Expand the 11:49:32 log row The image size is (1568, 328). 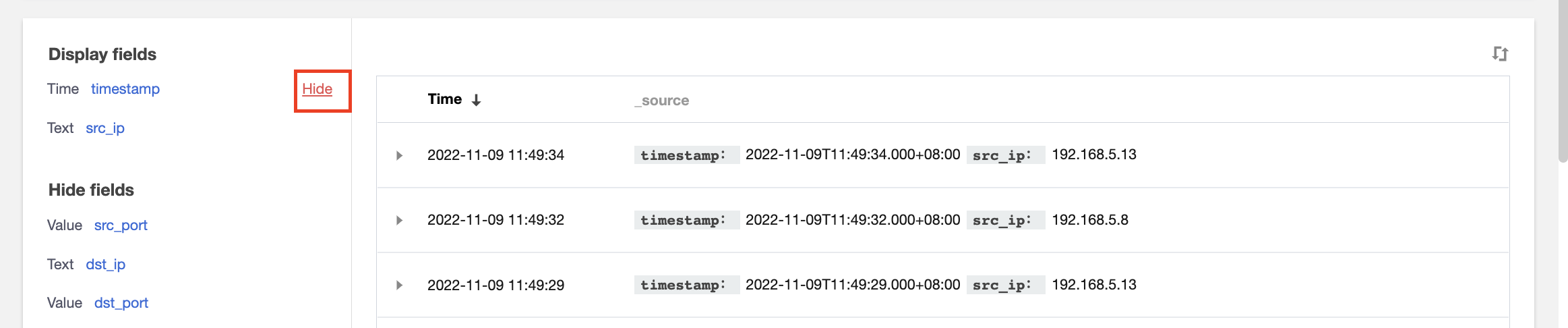click(399, 221)
